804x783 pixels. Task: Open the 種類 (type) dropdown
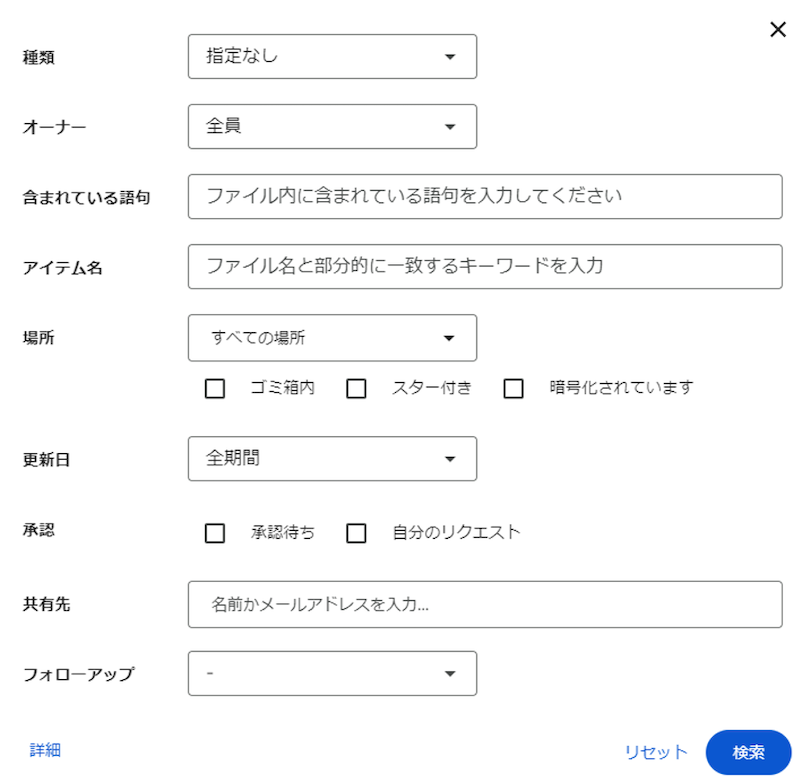pos(332,56)
